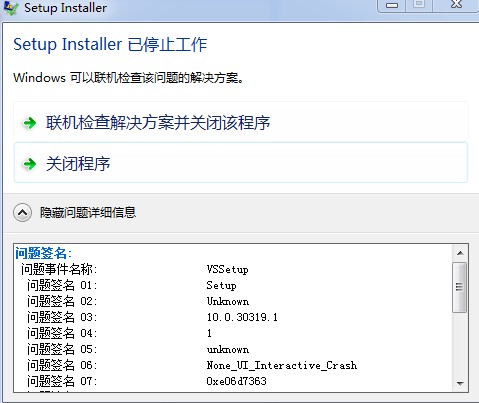
Task: Click the Setup Installer 已停止工作 heading
Action: [110, 45]
